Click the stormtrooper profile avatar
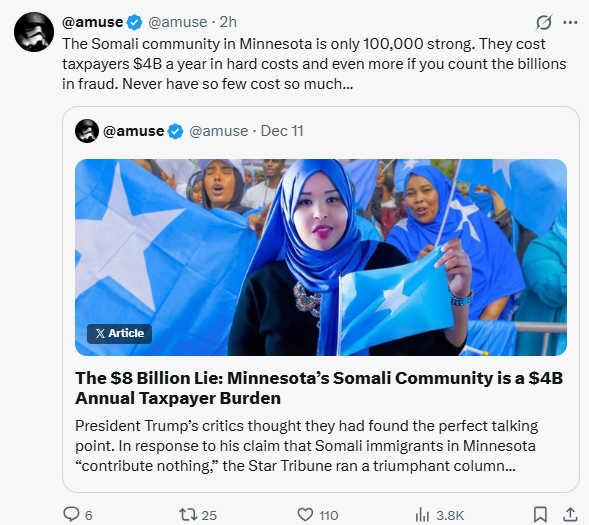The width and height of the screenshot is (589, 525). point(34,32)
